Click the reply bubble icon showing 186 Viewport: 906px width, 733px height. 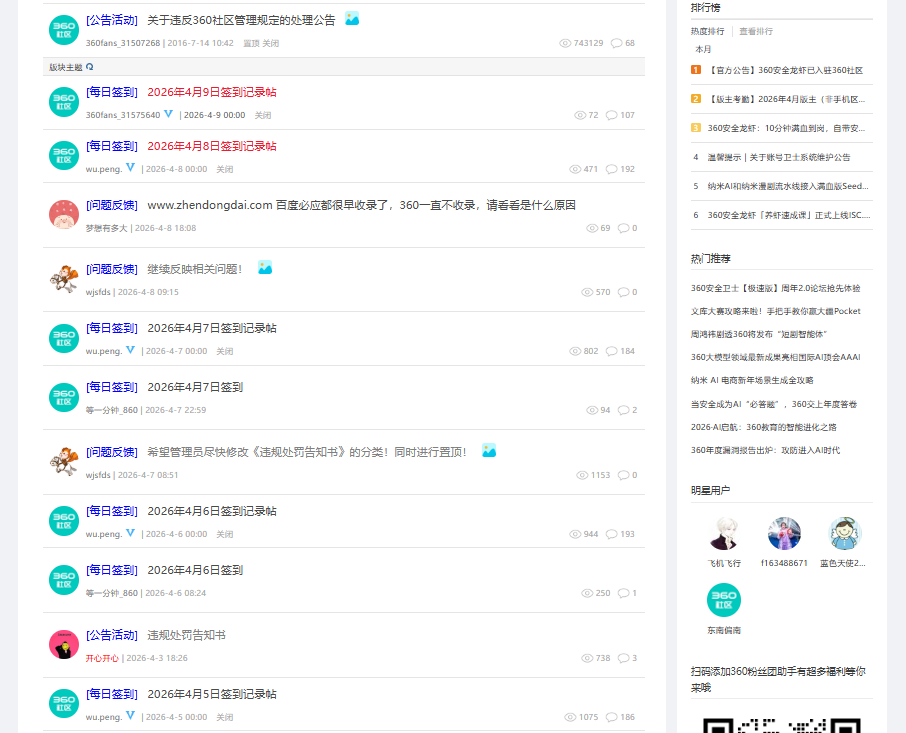[611, 717]
